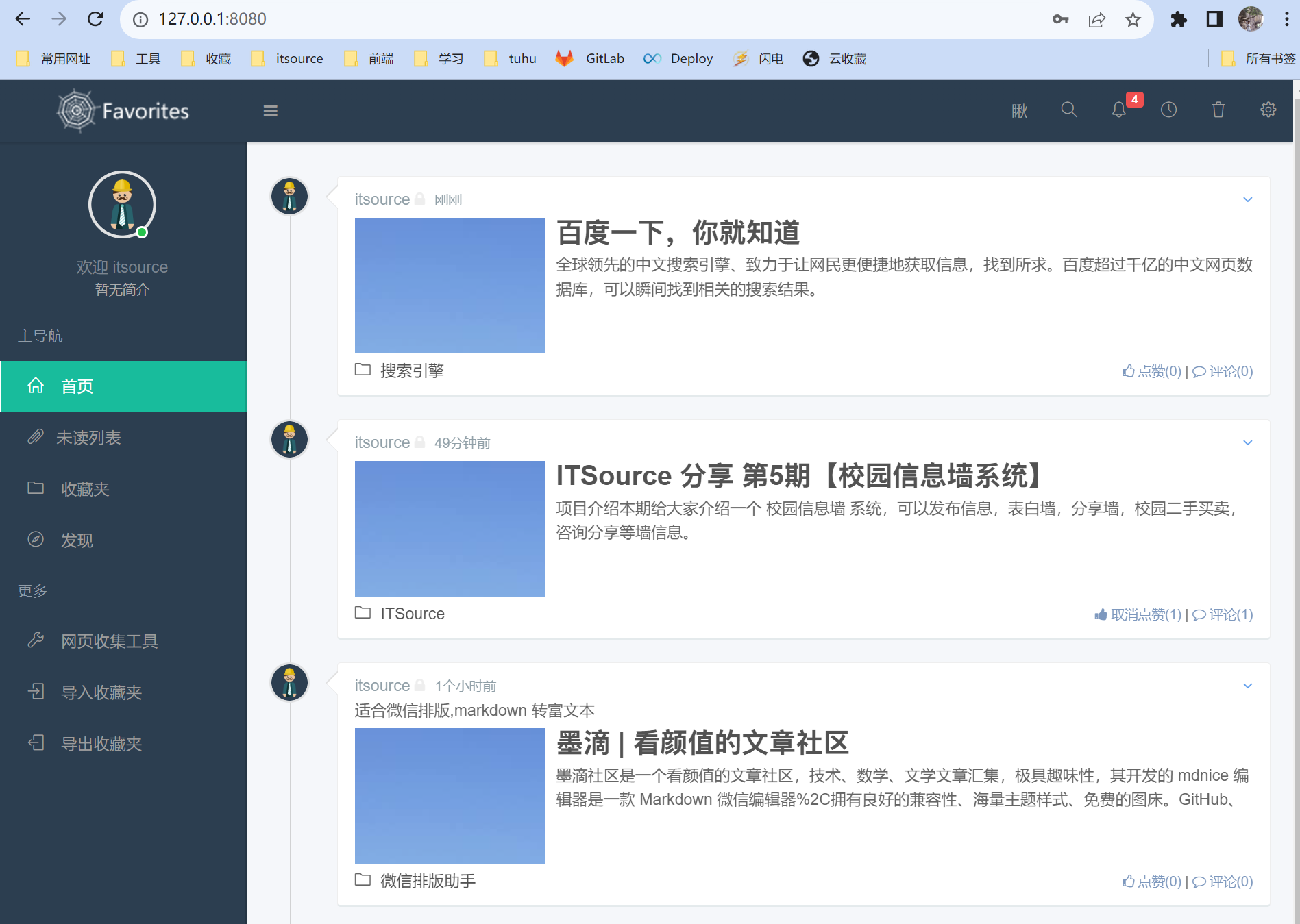Open notifications bell with badge 4
This screenshot has width=1300, height=924.
[1120, 110]
